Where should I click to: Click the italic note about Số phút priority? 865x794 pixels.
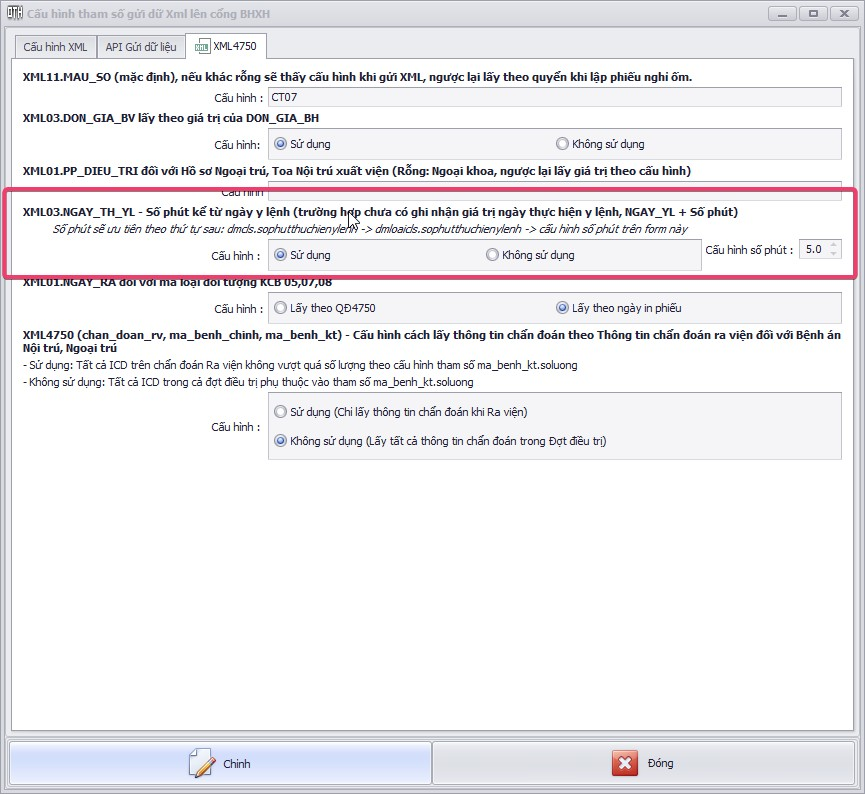click(x=370, y=229)
